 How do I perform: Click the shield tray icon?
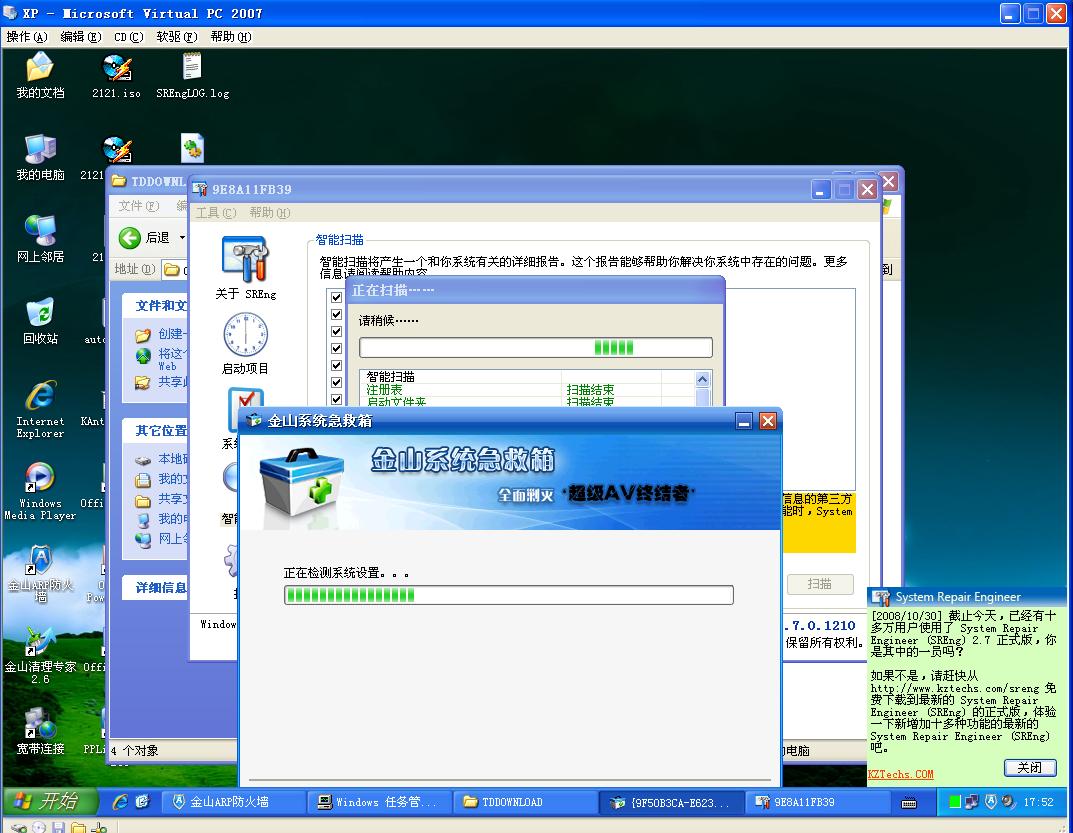(x=990, y=802)
